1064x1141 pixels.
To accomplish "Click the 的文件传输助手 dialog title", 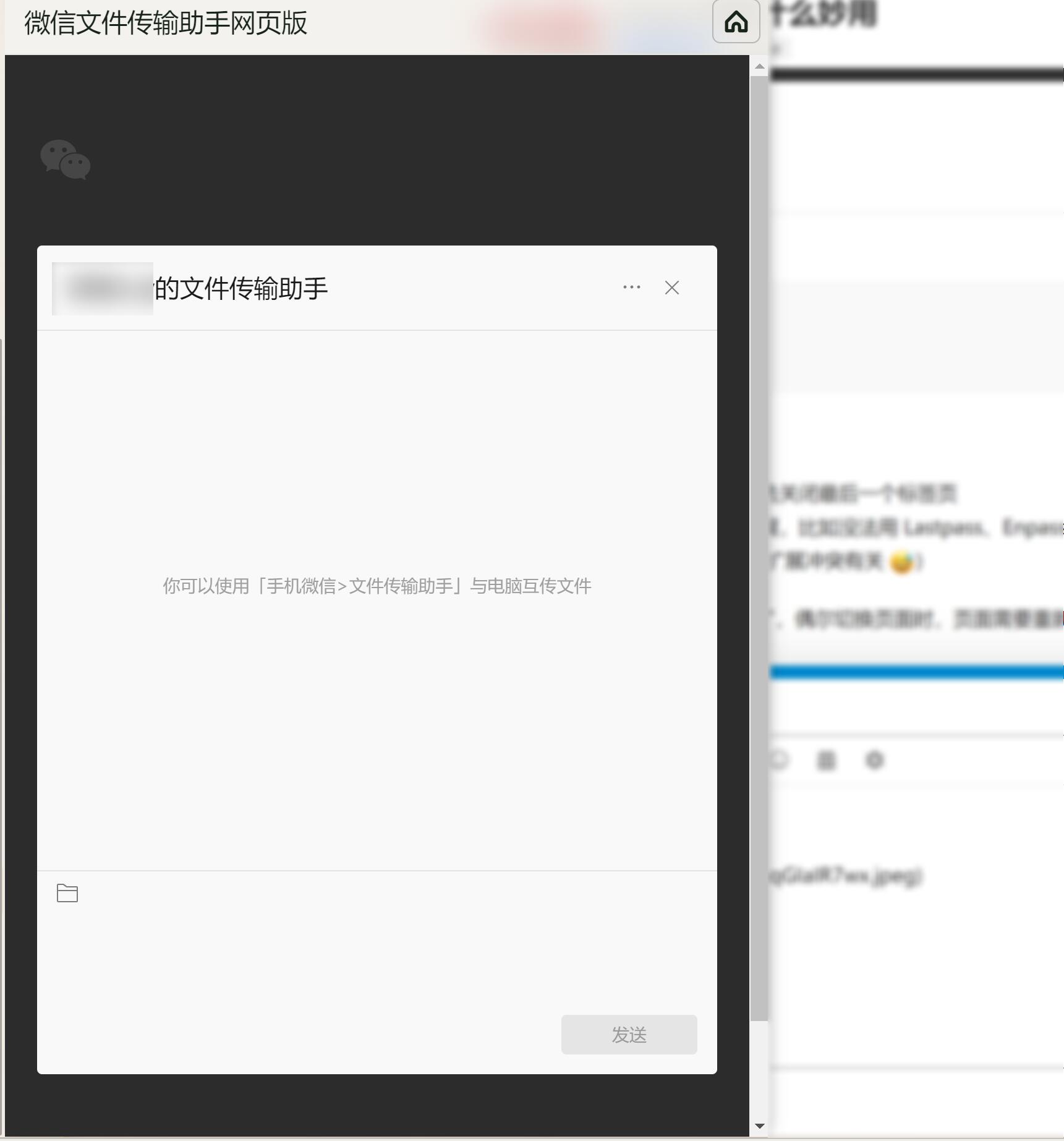I will point(241,289).
